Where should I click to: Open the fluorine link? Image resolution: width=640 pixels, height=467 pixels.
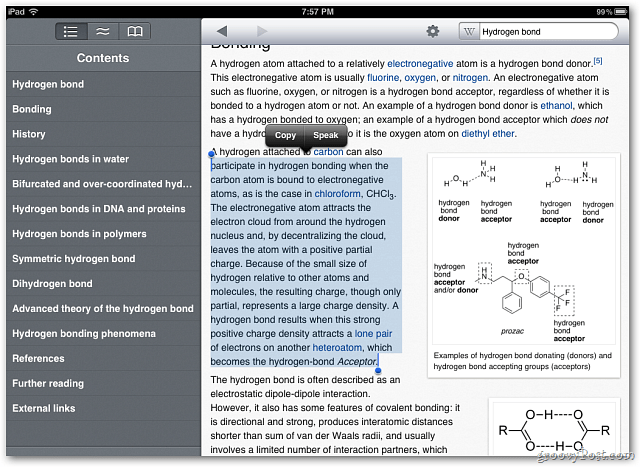383,78
